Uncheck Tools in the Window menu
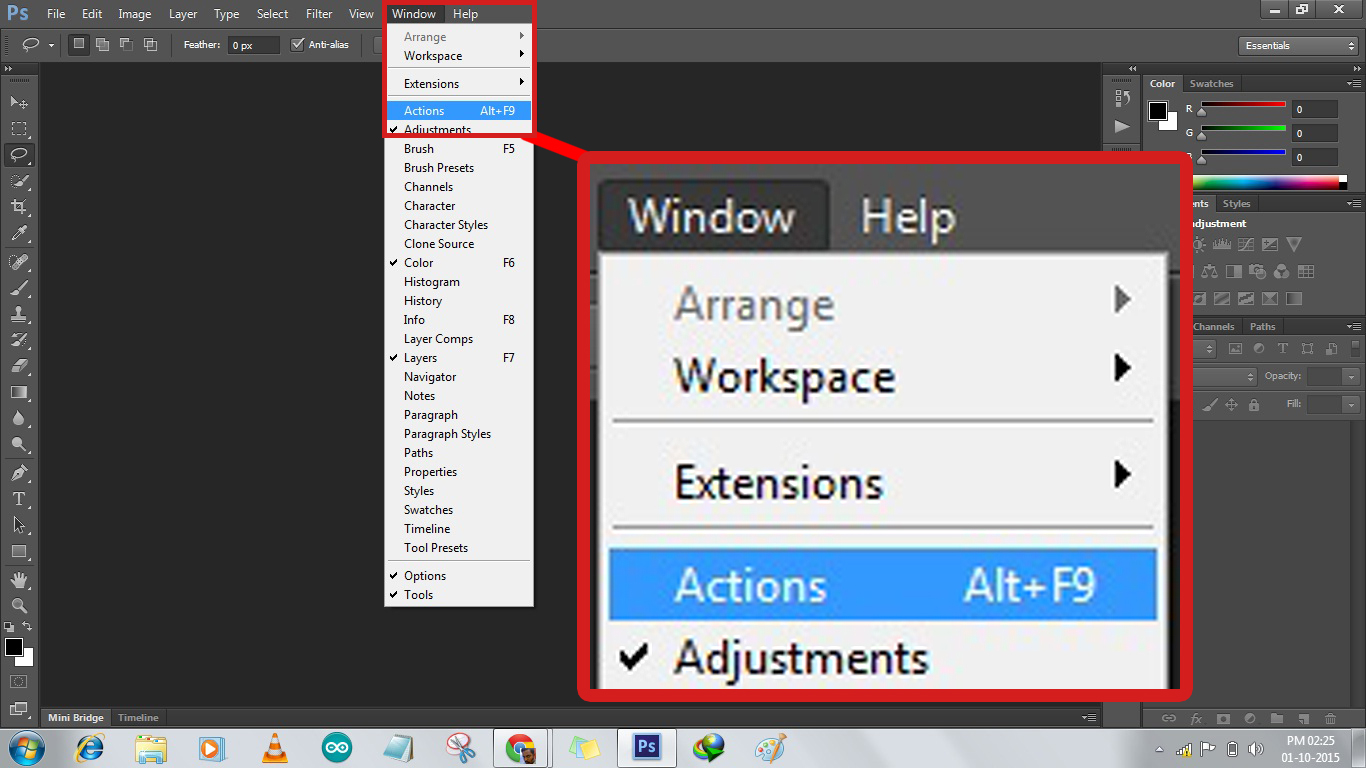Screen dimensions: 1366x768 [459, 595]
